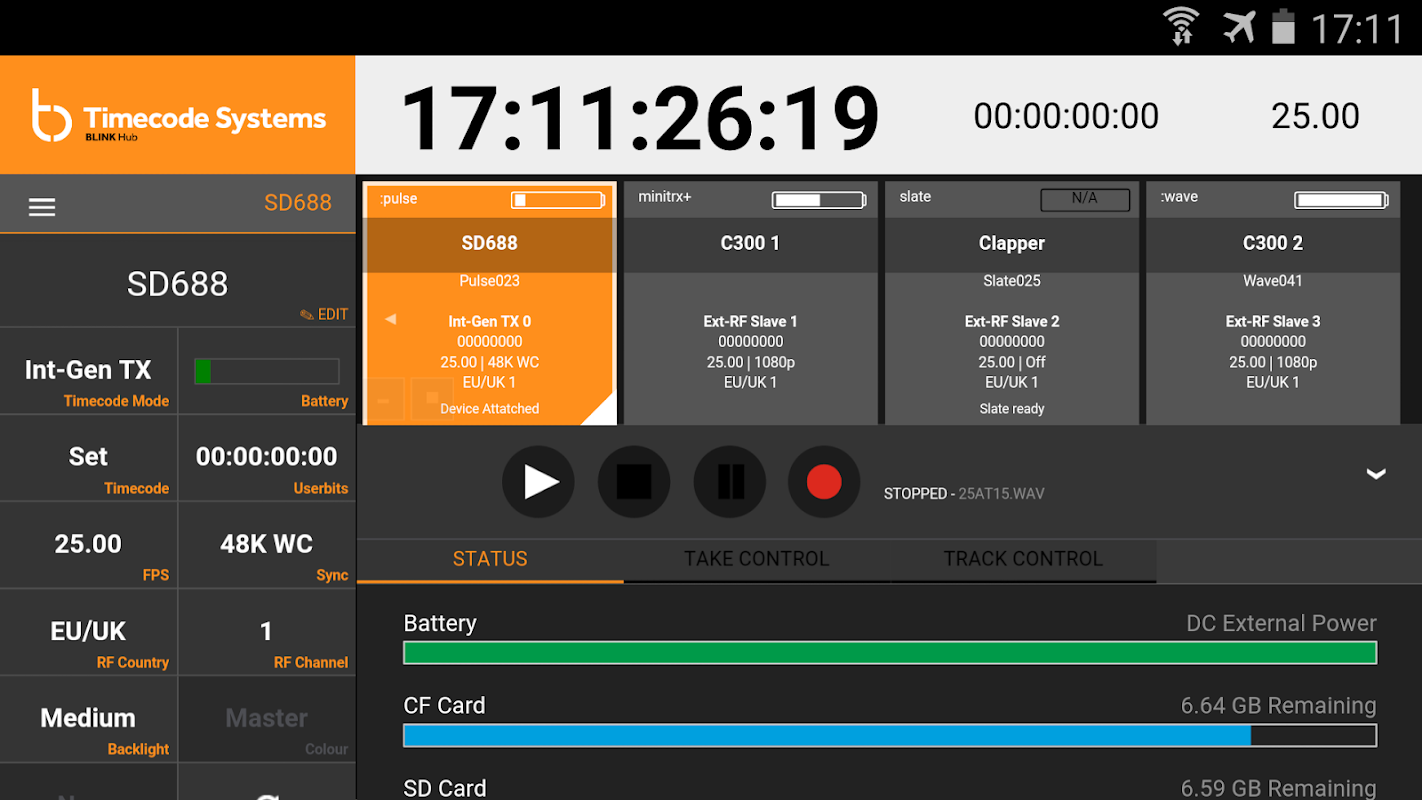Viewport: 1422px width, 800px height.
Task: Click the airplane mode icon
Action: tap(1239, 27)
